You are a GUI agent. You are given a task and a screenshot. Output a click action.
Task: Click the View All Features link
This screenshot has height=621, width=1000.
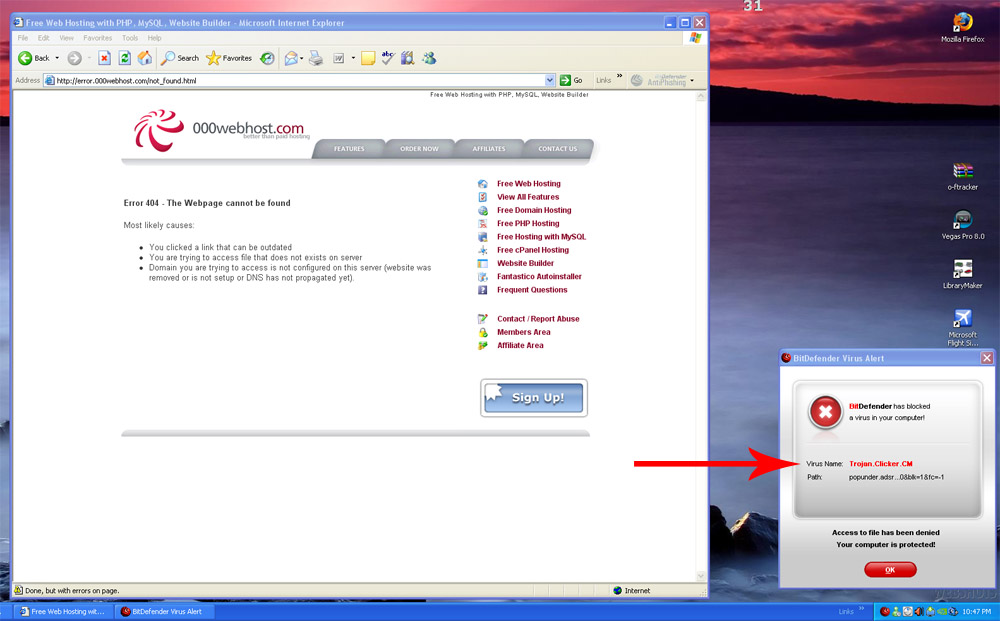tap(528, 197)
